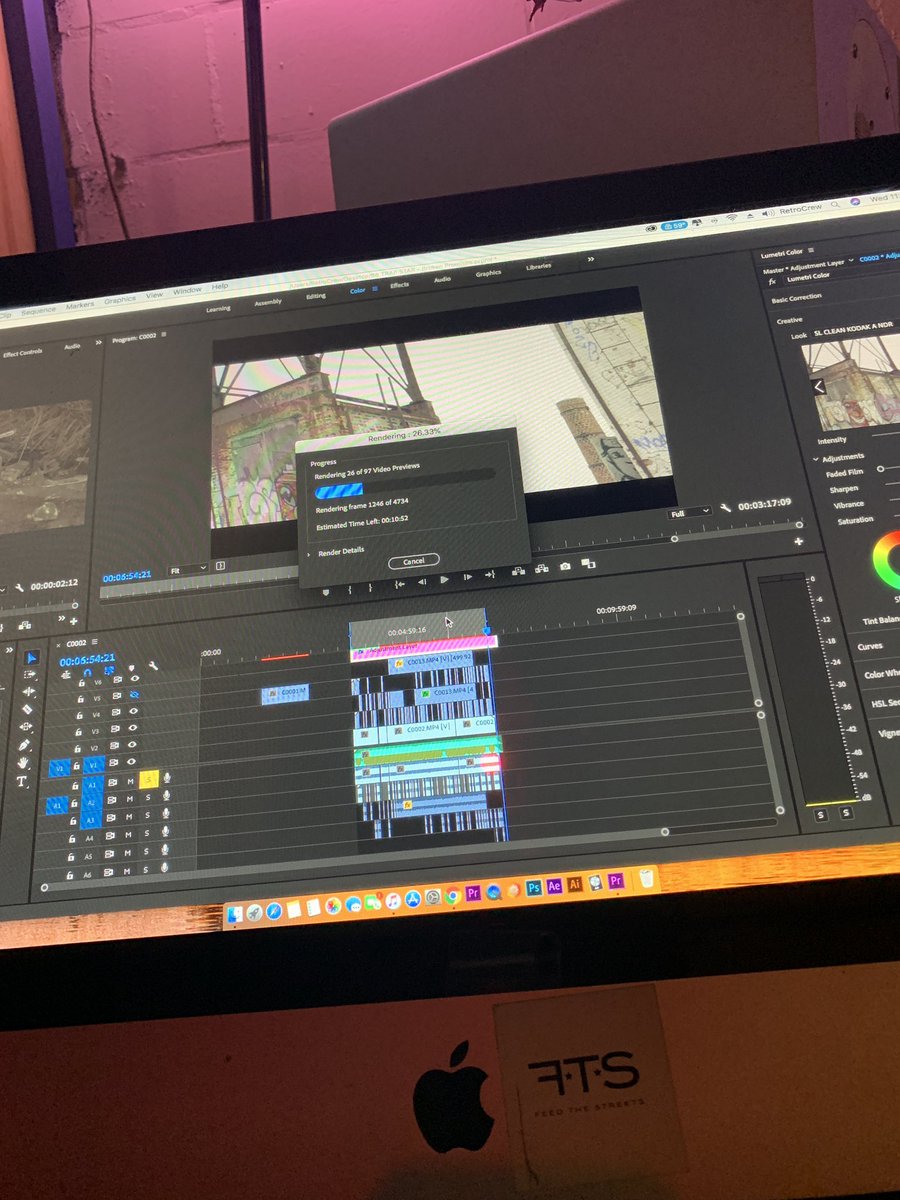Click the Comparison View icon
900x1200 pixels.
pos(588,564)
